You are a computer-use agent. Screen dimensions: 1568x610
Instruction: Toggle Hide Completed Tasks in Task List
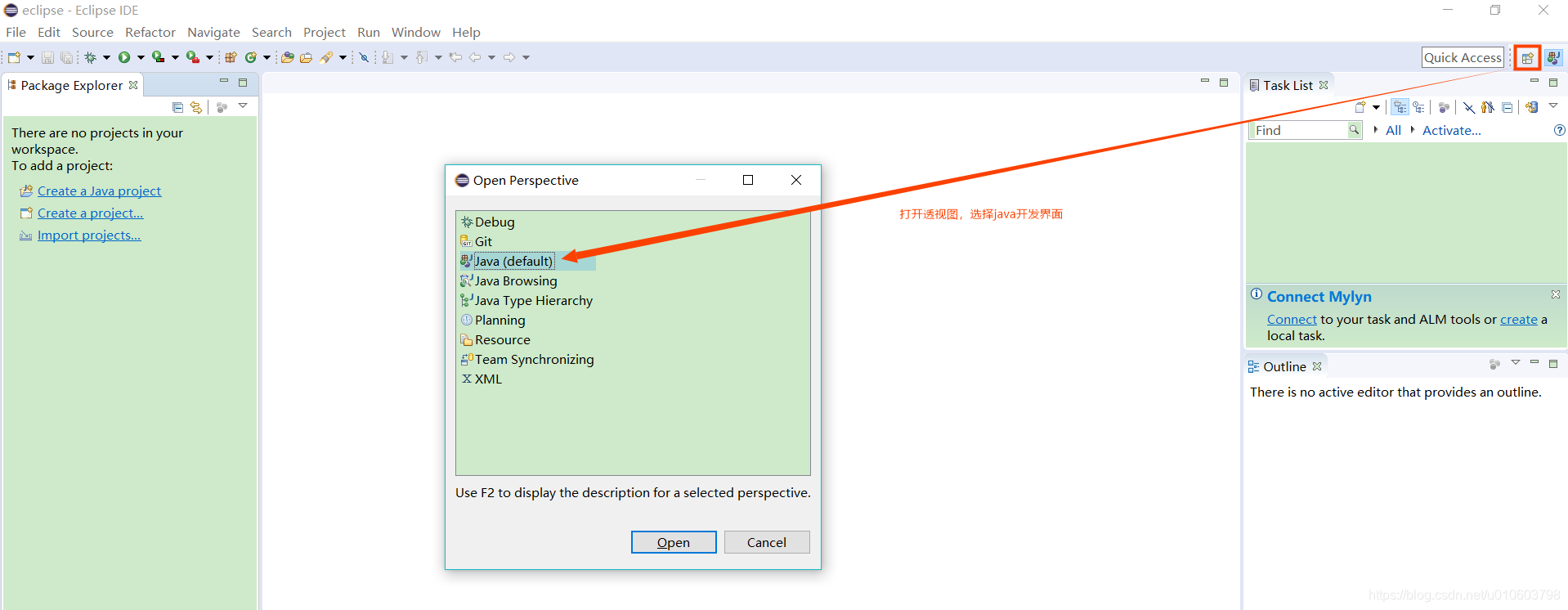coord(1469,107)
